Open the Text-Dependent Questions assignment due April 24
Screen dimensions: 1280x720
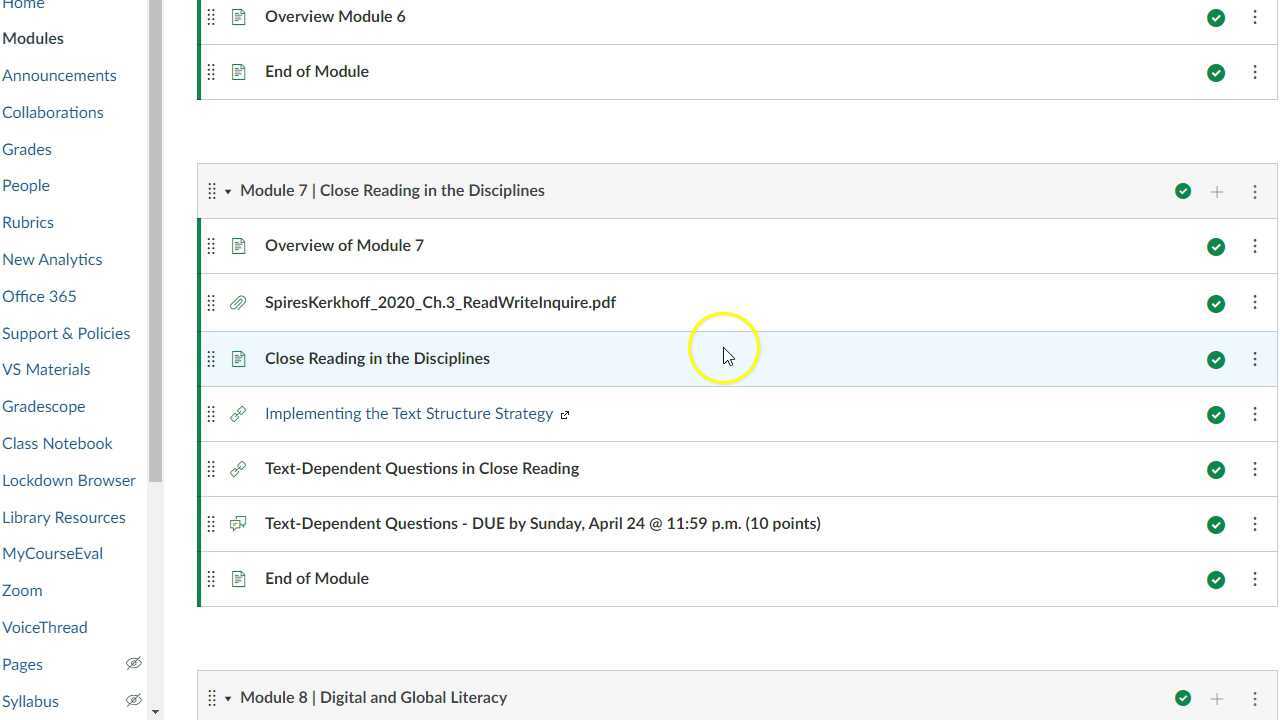click(543, 523)
